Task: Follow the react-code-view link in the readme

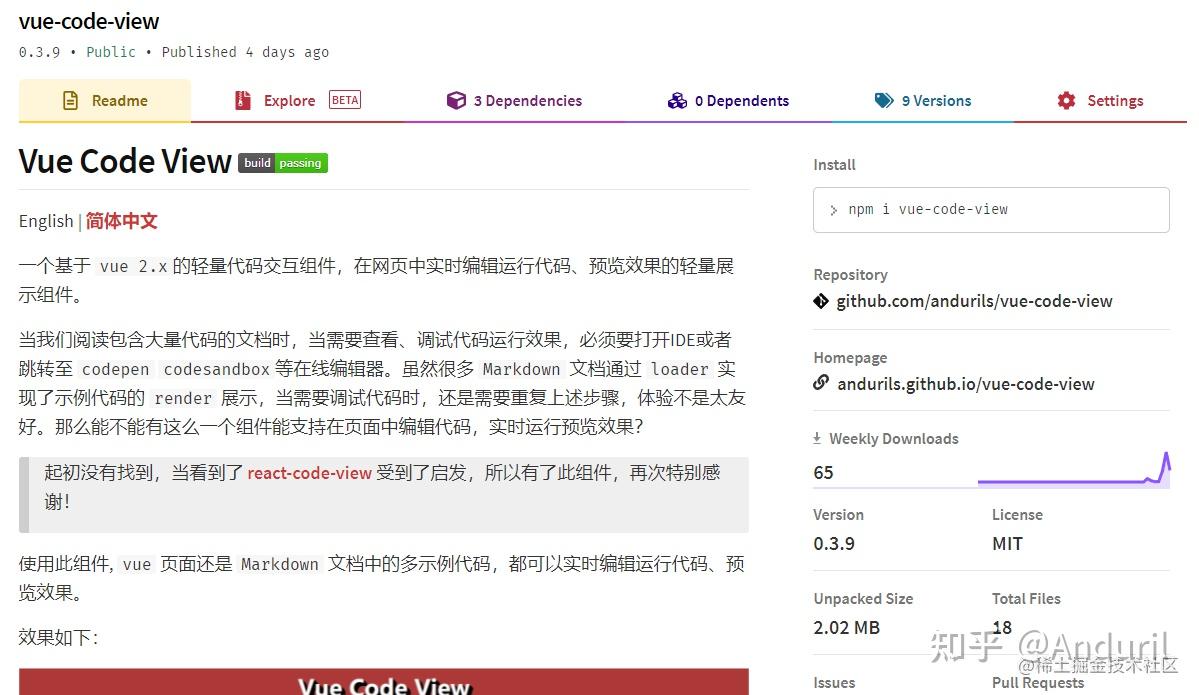Action: tap(310, 472)
